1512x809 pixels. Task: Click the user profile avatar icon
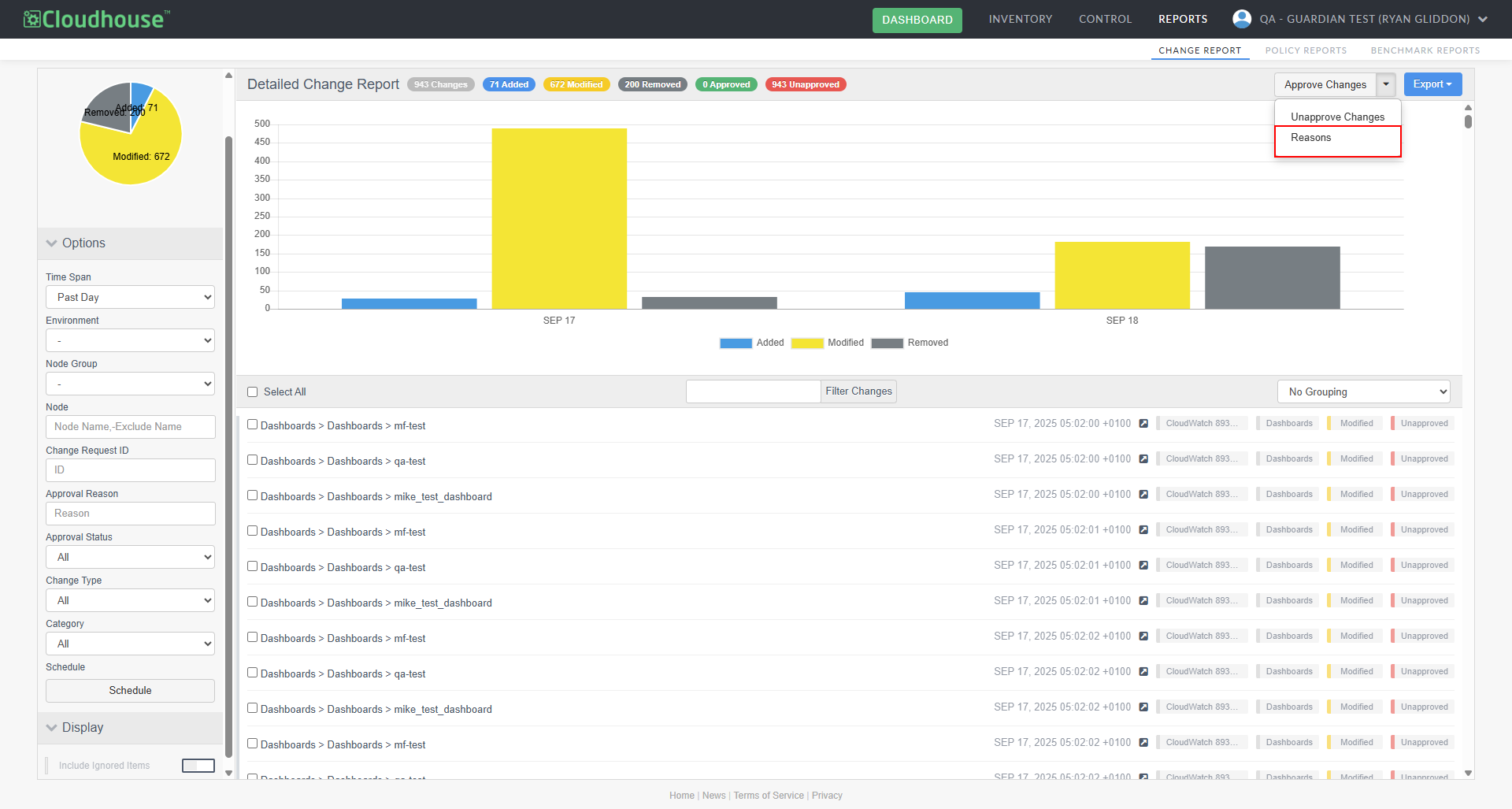1242,19
